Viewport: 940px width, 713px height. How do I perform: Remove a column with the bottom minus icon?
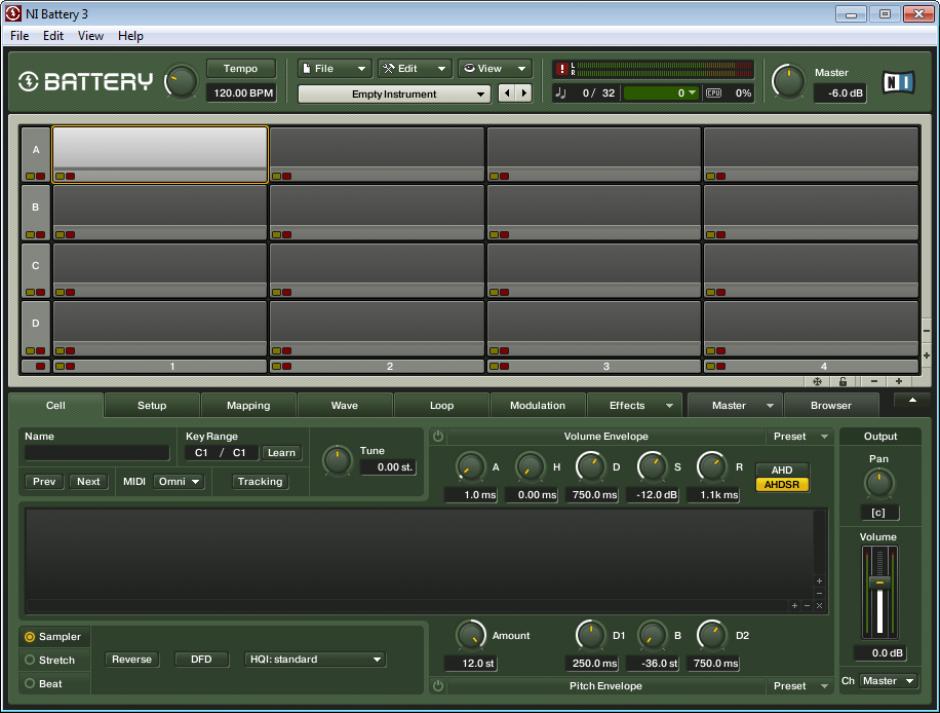coord(874,381)
